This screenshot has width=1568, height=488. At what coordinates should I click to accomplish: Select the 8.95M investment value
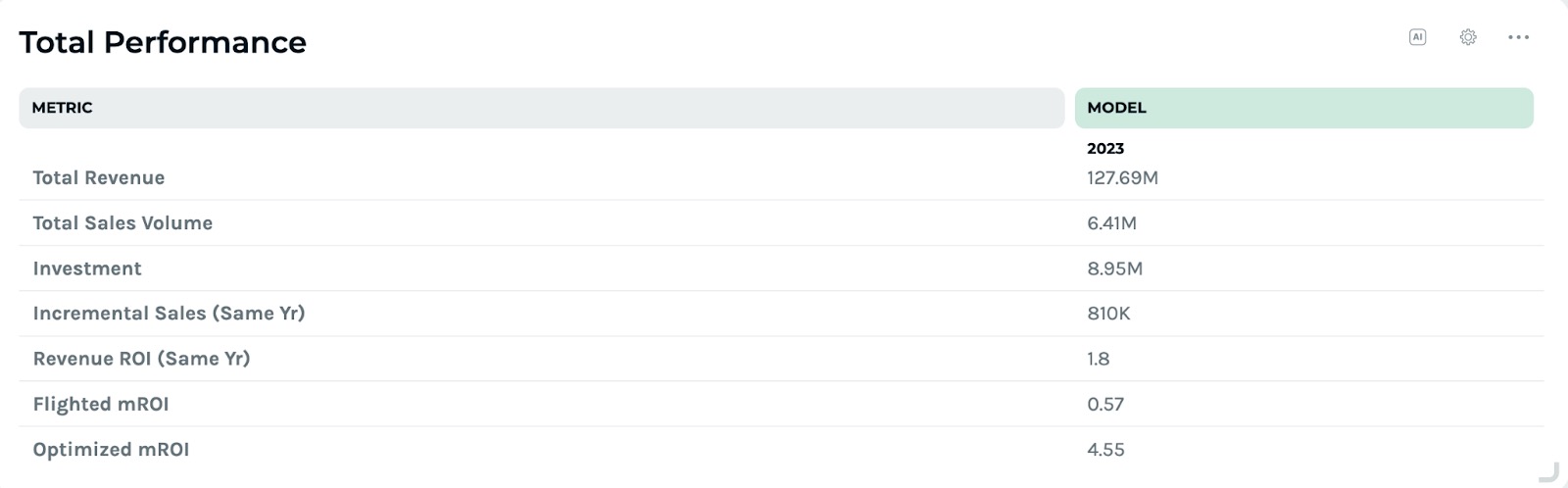tap(1115, 268)
